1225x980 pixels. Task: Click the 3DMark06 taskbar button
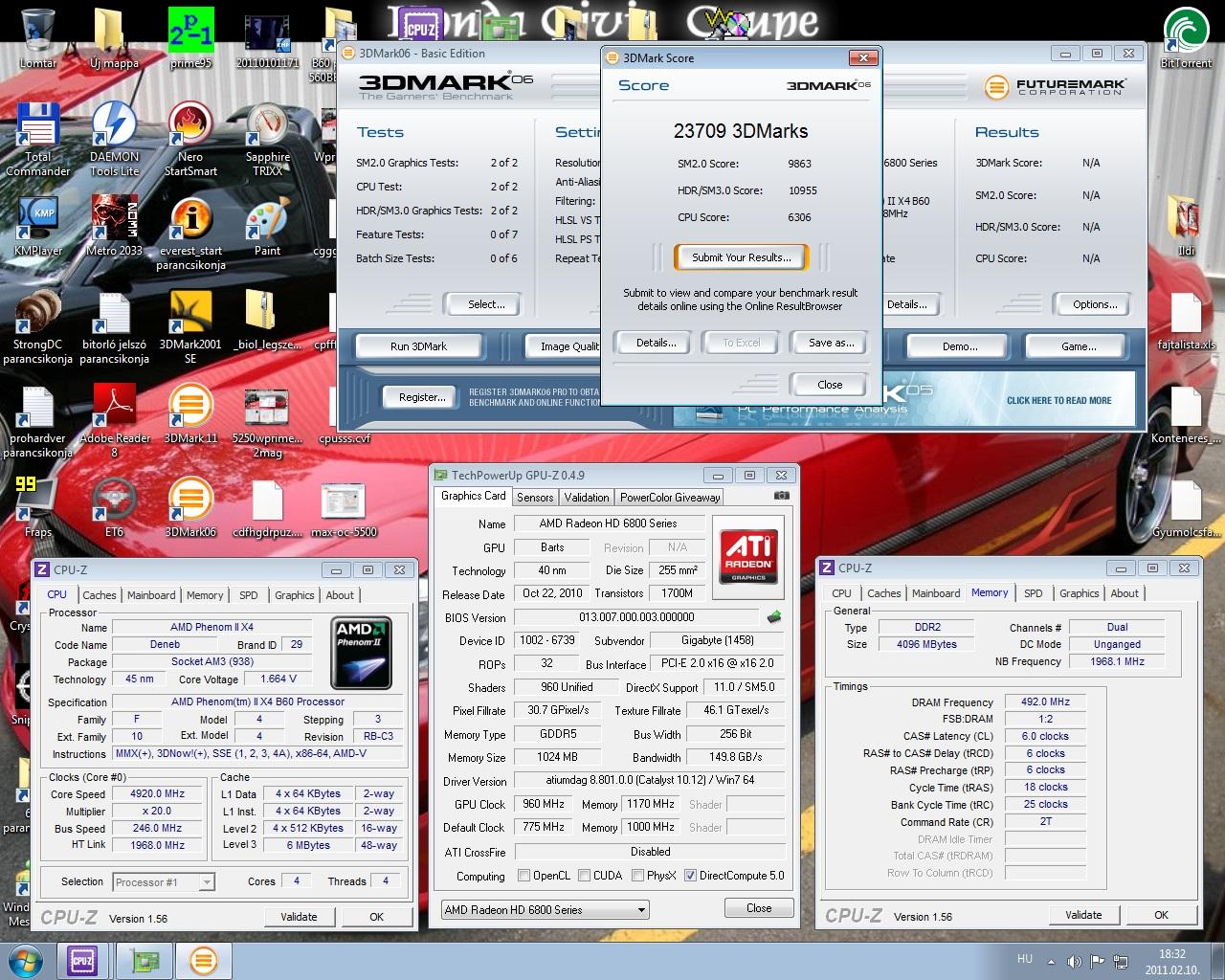point(202,960)
